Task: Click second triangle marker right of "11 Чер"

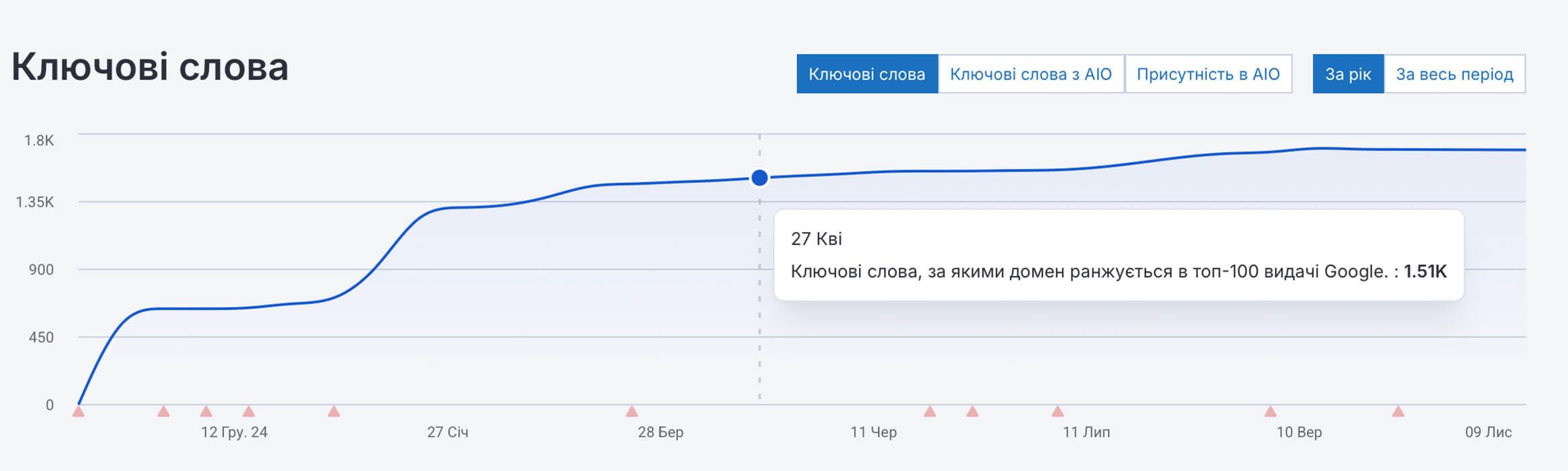Action: click(x=972, y=411)
